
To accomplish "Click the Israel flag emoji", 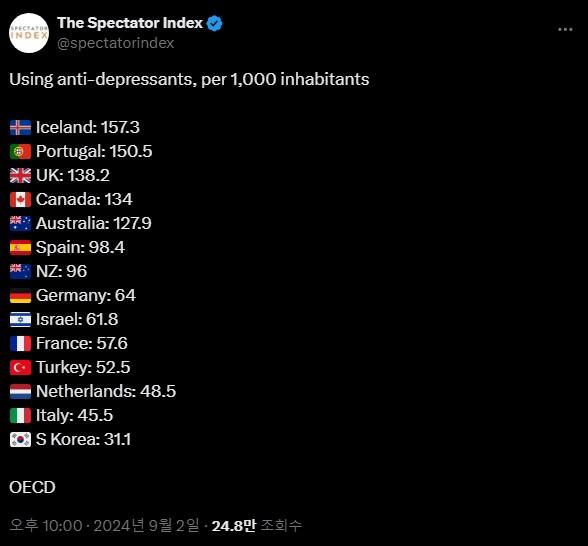I will click(x=20, y=320).
